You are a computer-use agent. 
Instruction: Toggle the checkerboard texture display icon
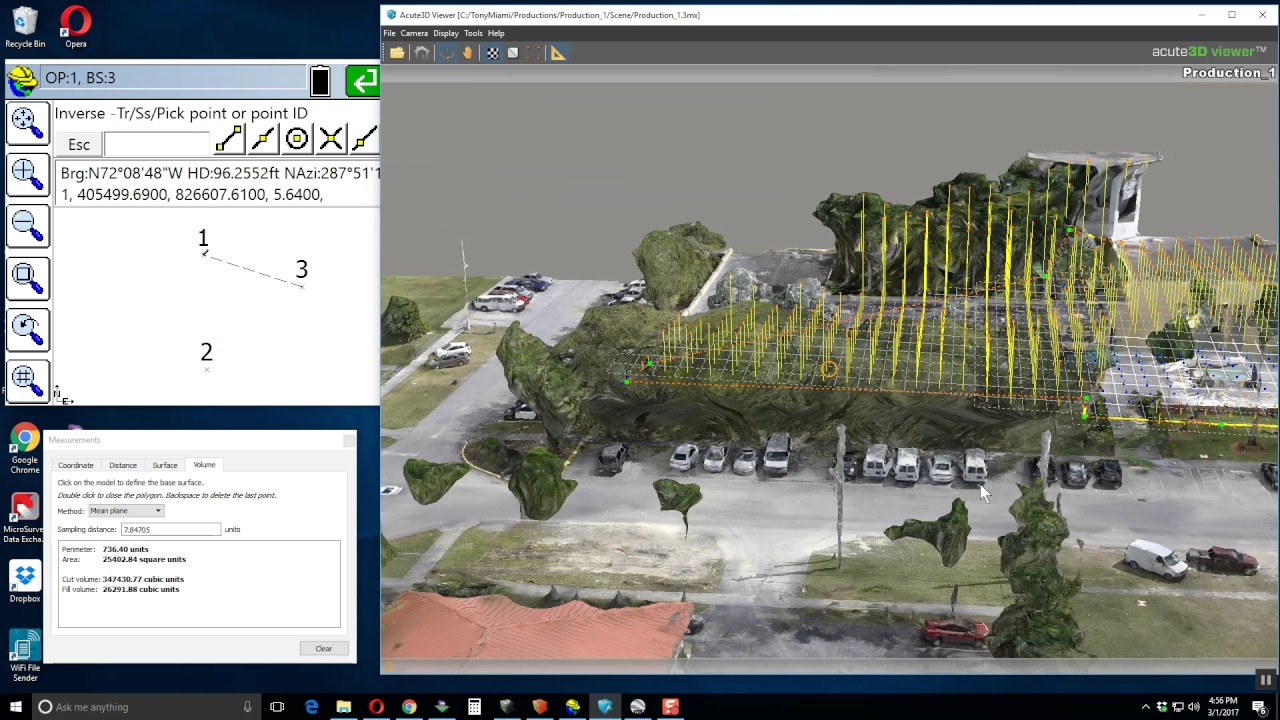493,53
